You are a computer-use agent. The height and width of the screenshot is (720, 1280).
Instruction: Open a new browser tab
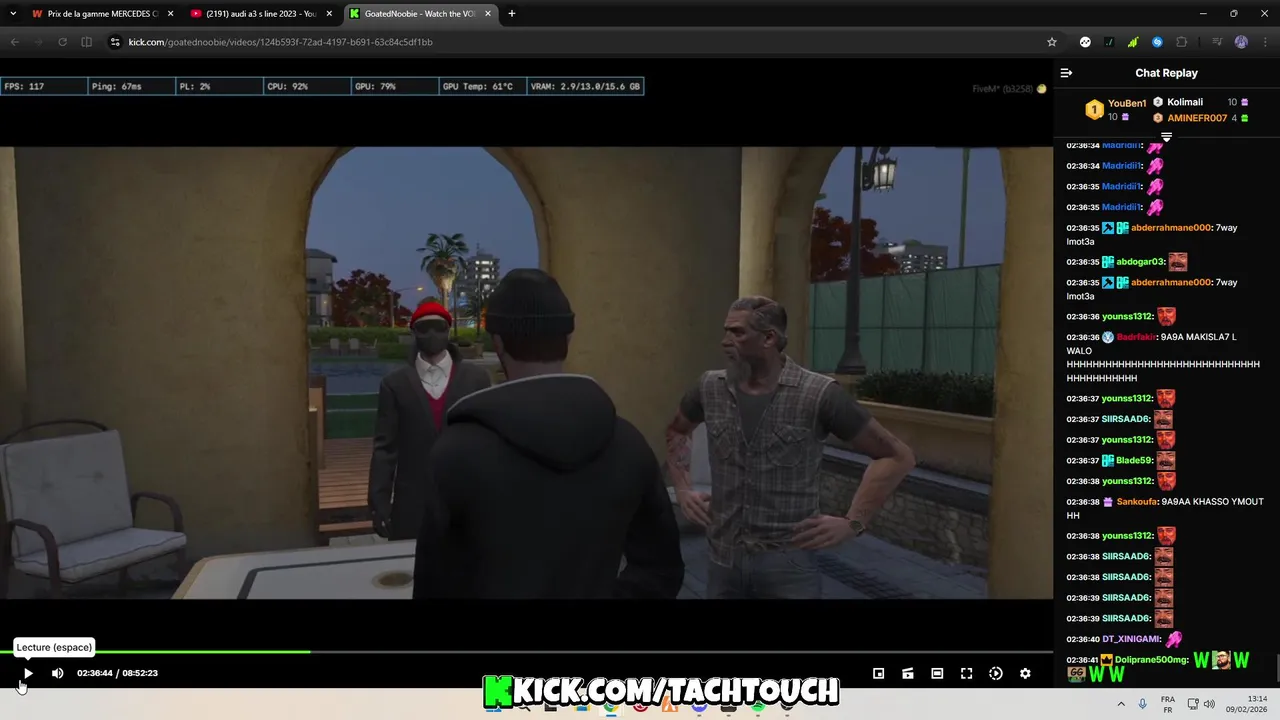[x=512, y=14]
